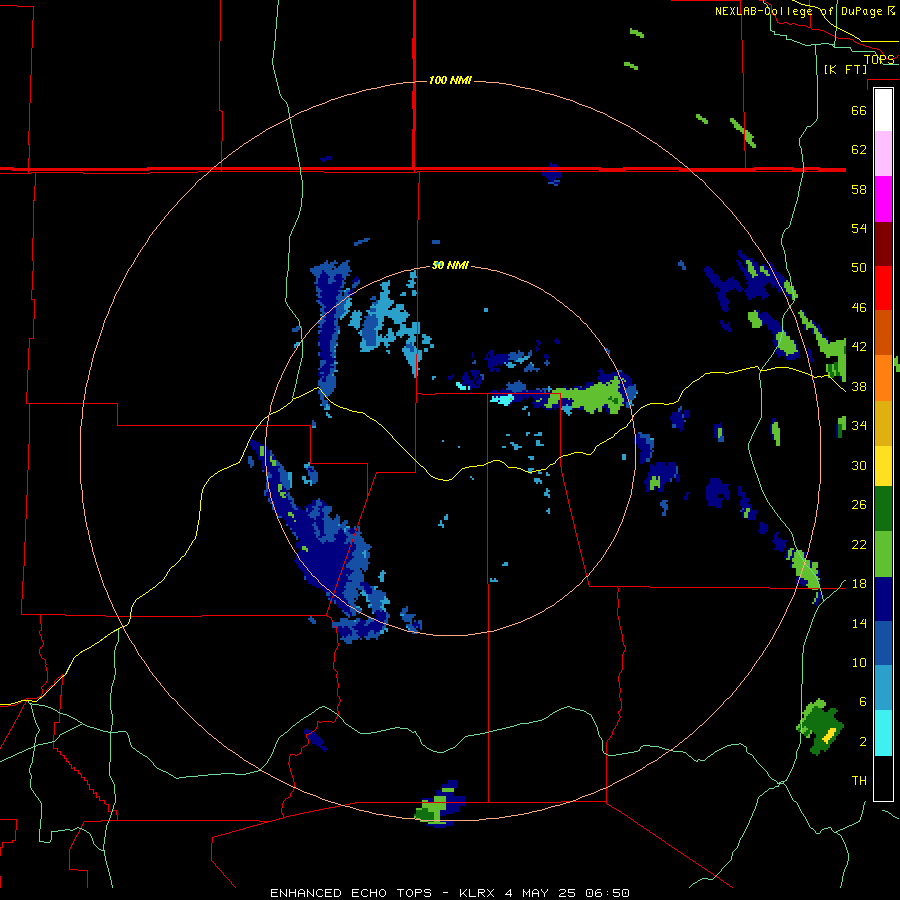
Task: Click the cyan echo pixel near county corner
Action: (502, 399)
